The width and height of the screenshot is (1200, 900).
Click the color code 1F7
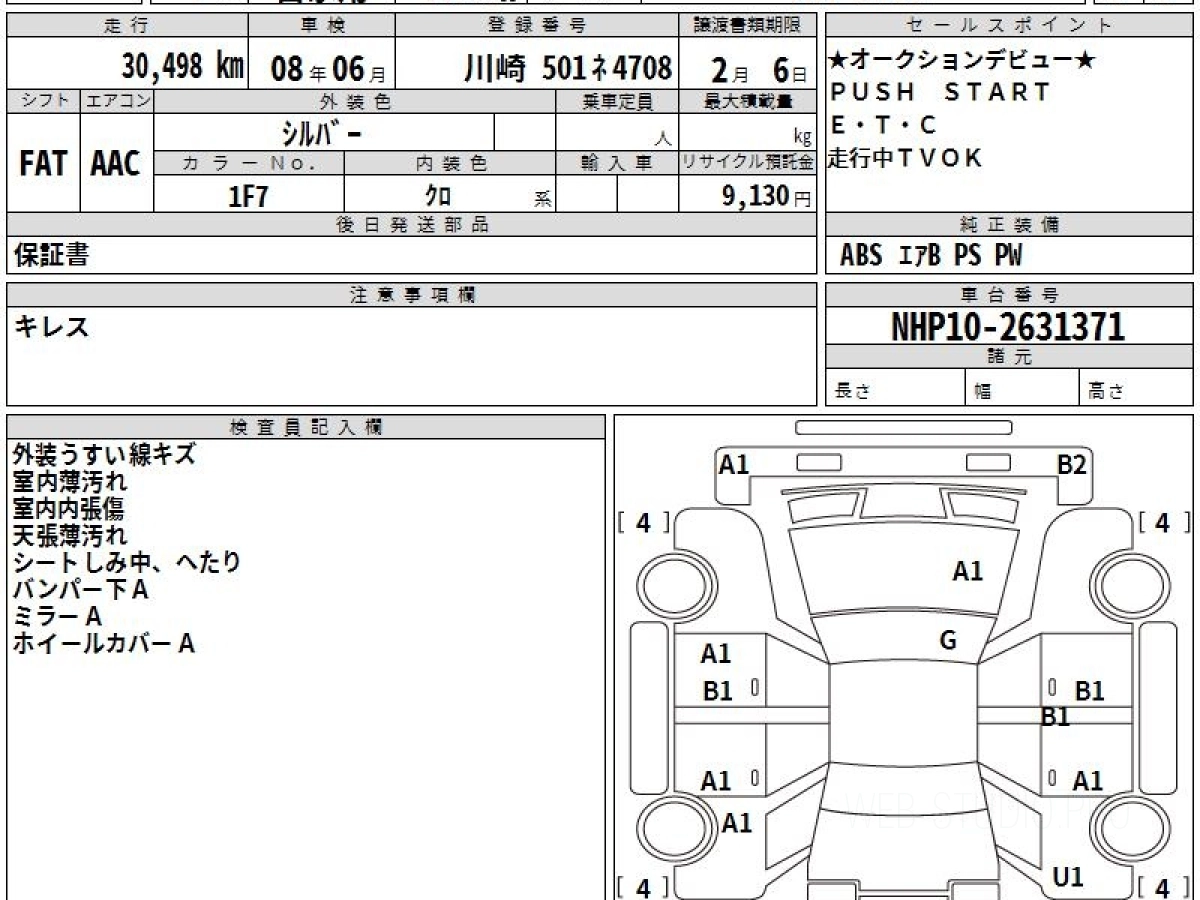pyautogui.click(x=249, y=196)
